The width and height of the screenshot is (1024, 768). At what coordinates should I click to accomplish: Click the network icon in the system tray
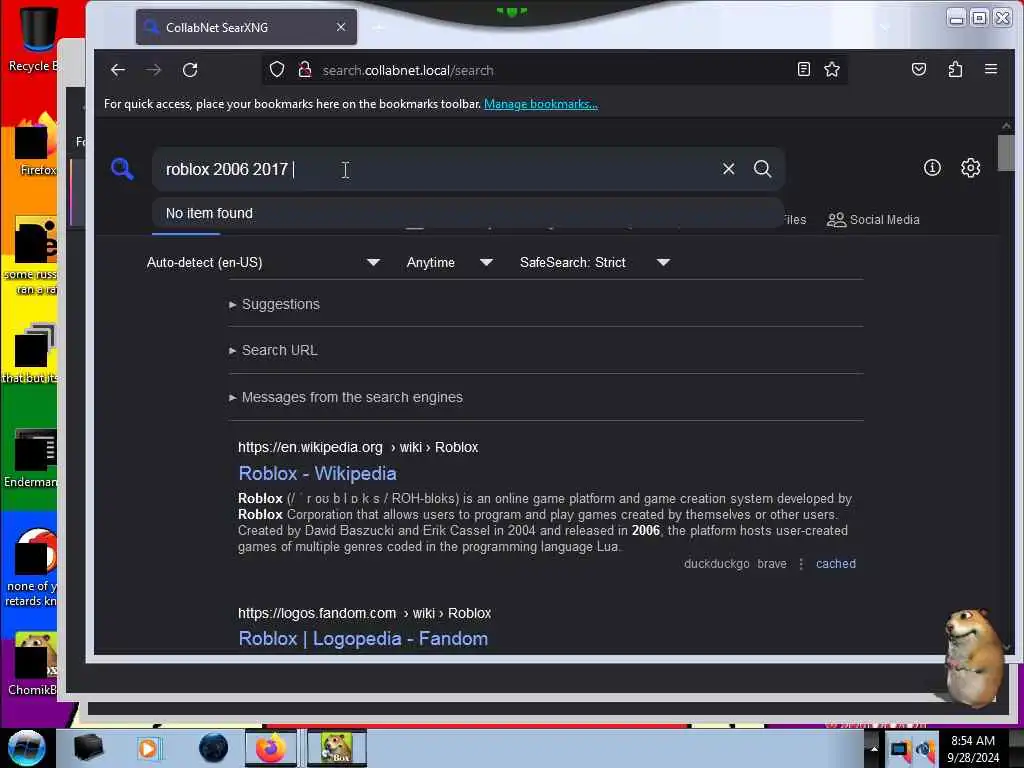(x=899, y=749)
